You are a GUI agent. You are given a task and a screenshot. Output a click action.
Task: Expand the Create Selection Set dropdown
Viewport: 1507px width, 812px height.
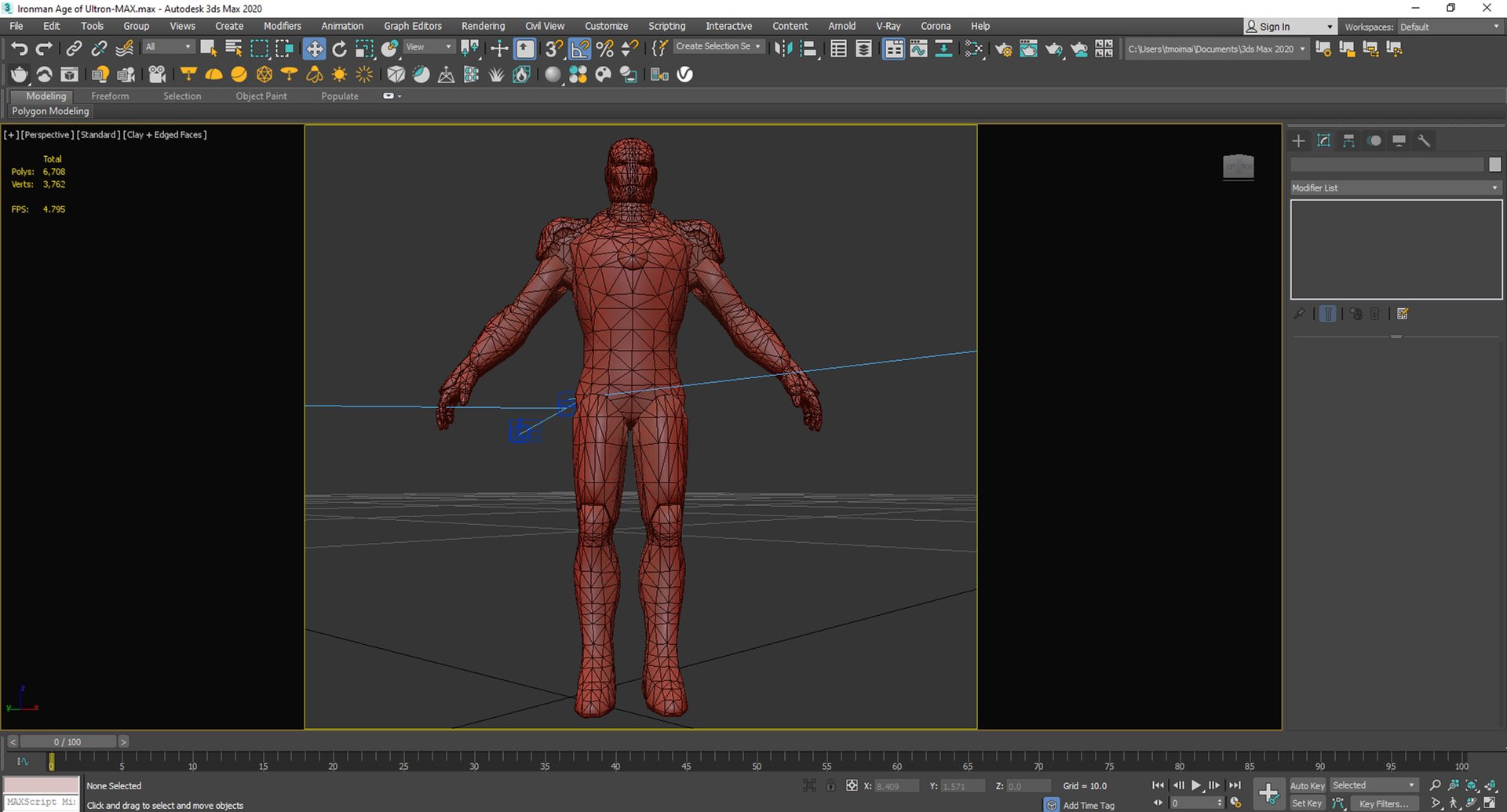click(x=718, y=46)
